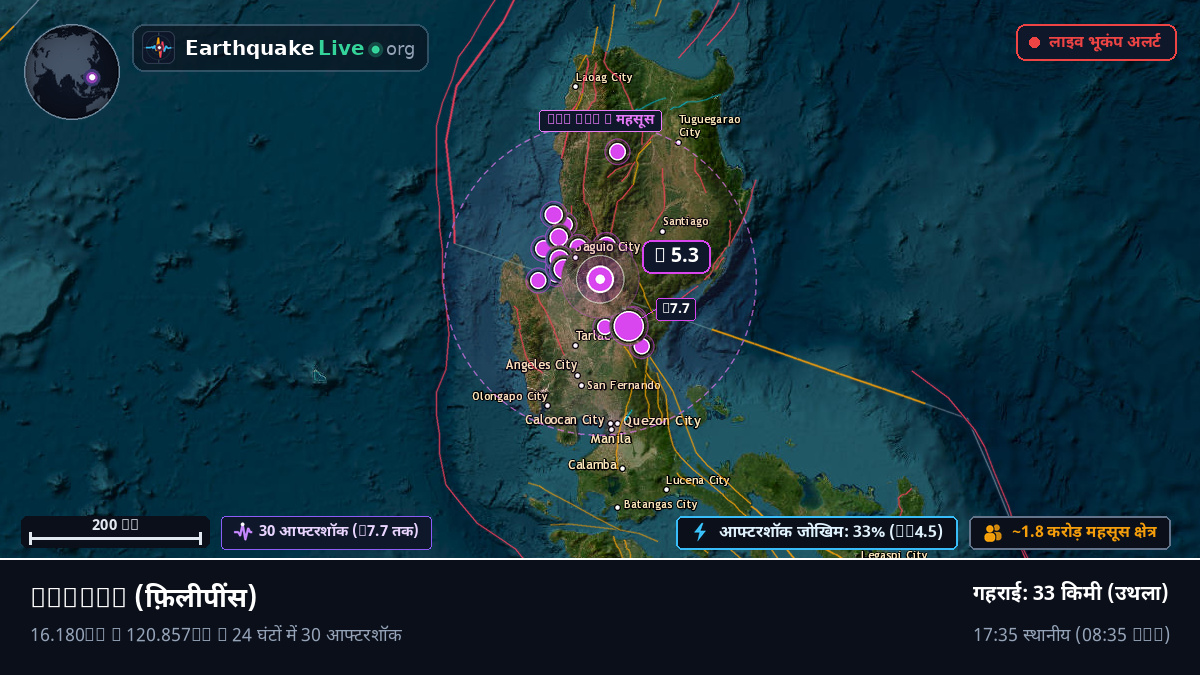This screenshot has height=675, width=1200.
Task: Click the Lucena City label
Action: click(698, 481)
